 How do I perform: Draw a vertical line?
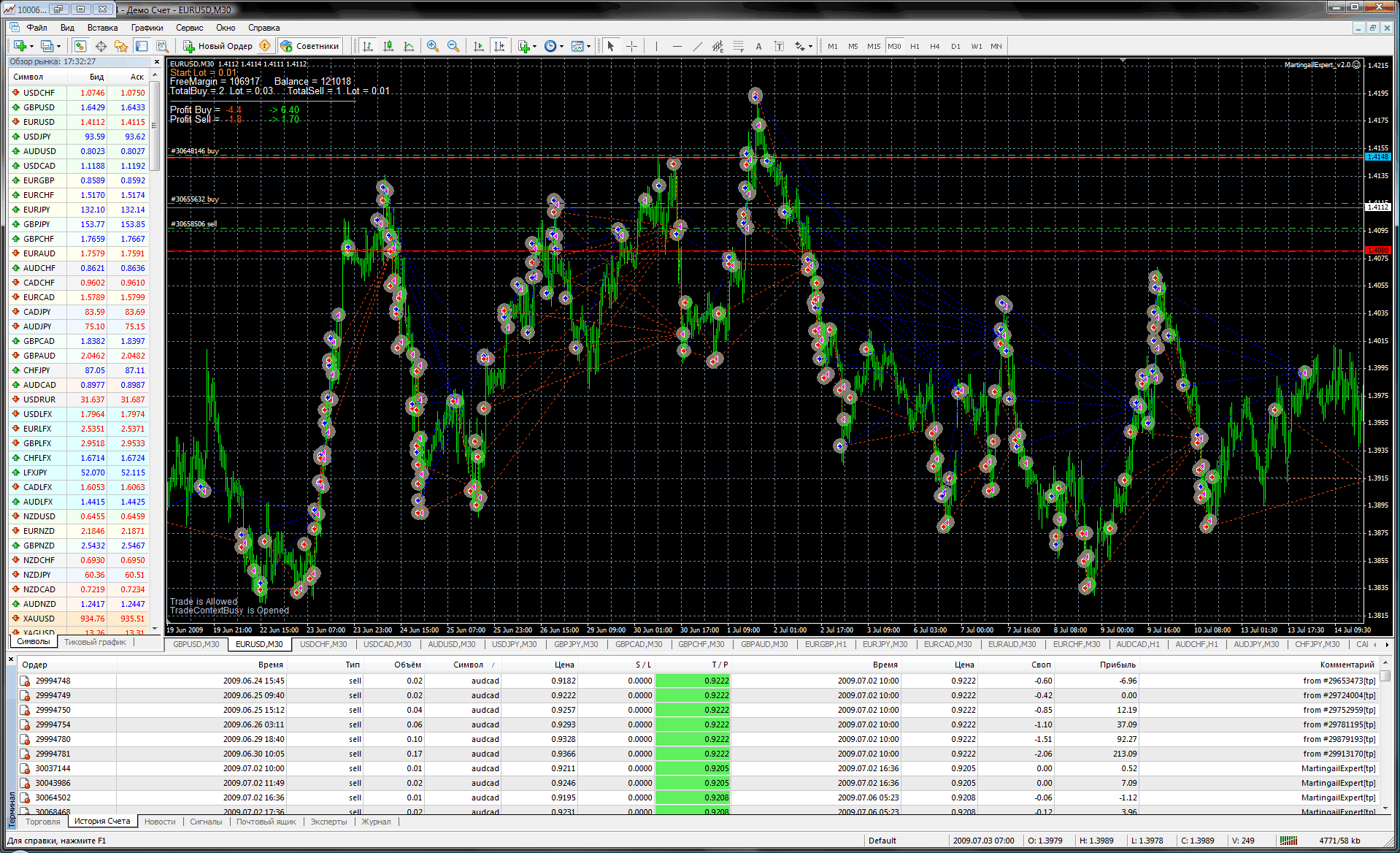pos(656,46)
